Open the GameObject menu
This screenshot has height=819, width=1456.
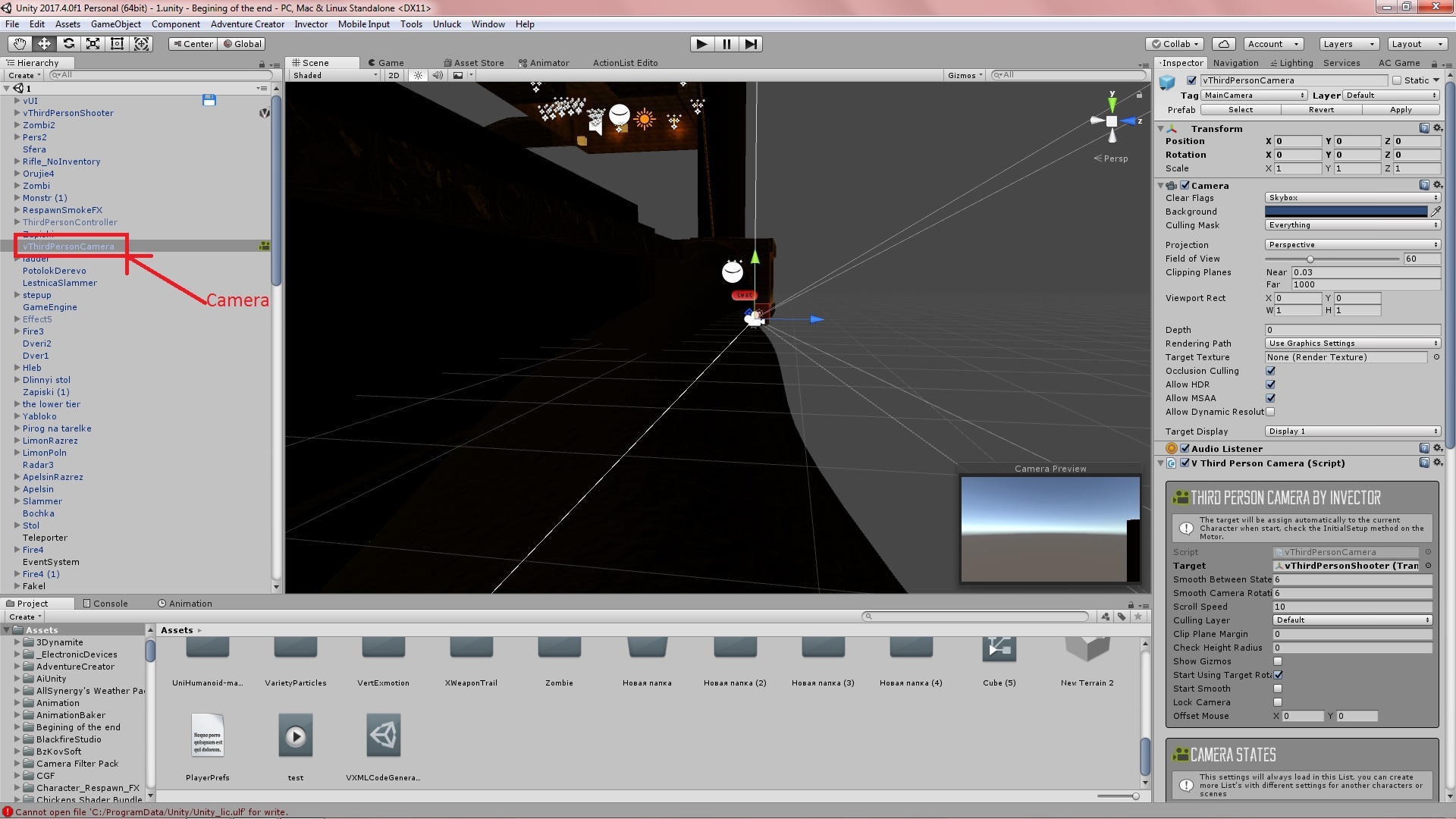[116, 24]
